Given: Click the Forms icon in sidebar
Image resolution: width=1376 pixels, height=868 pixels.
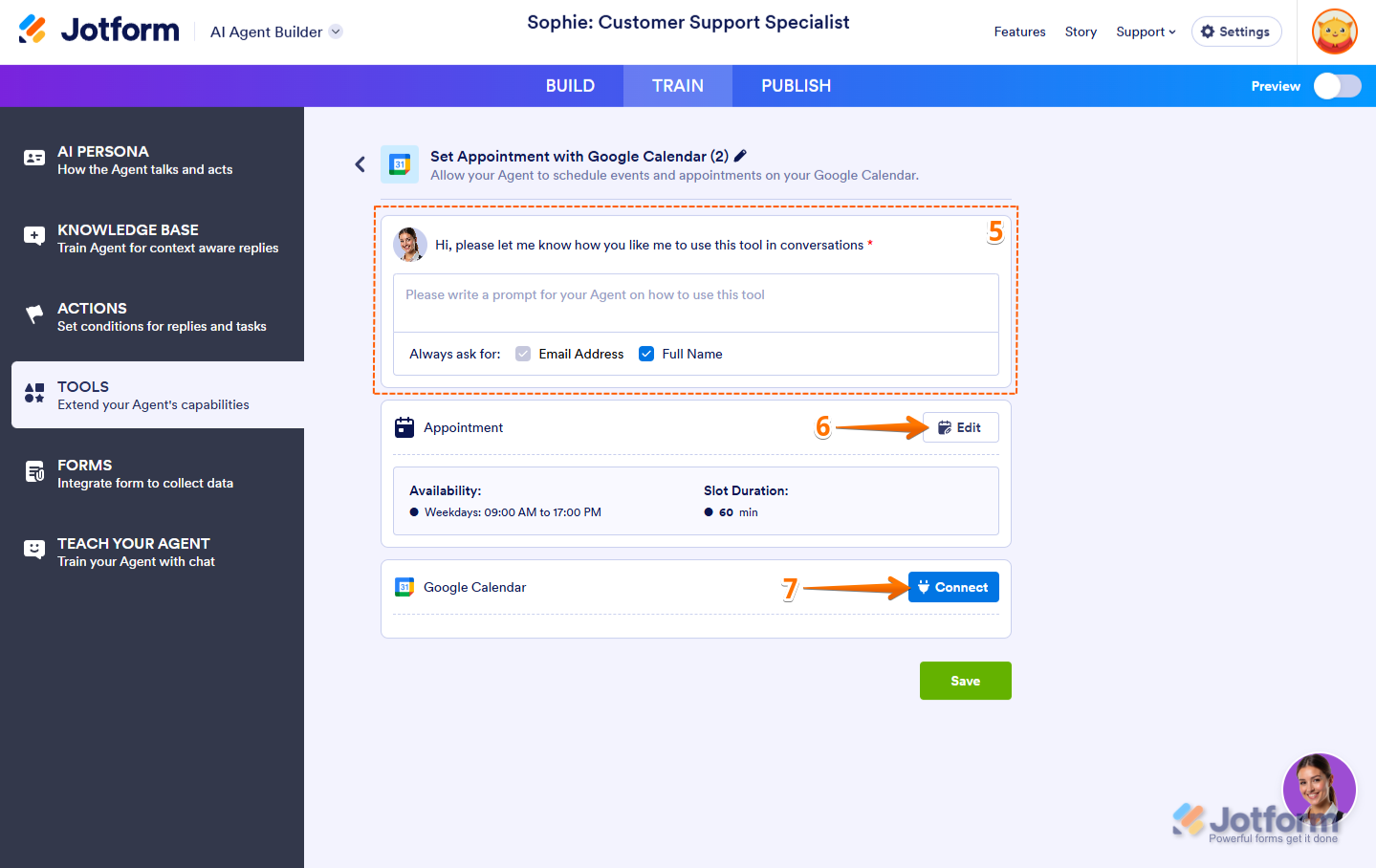Looking at the screenshot, I should pyautogui.click(x=34, y=472).
